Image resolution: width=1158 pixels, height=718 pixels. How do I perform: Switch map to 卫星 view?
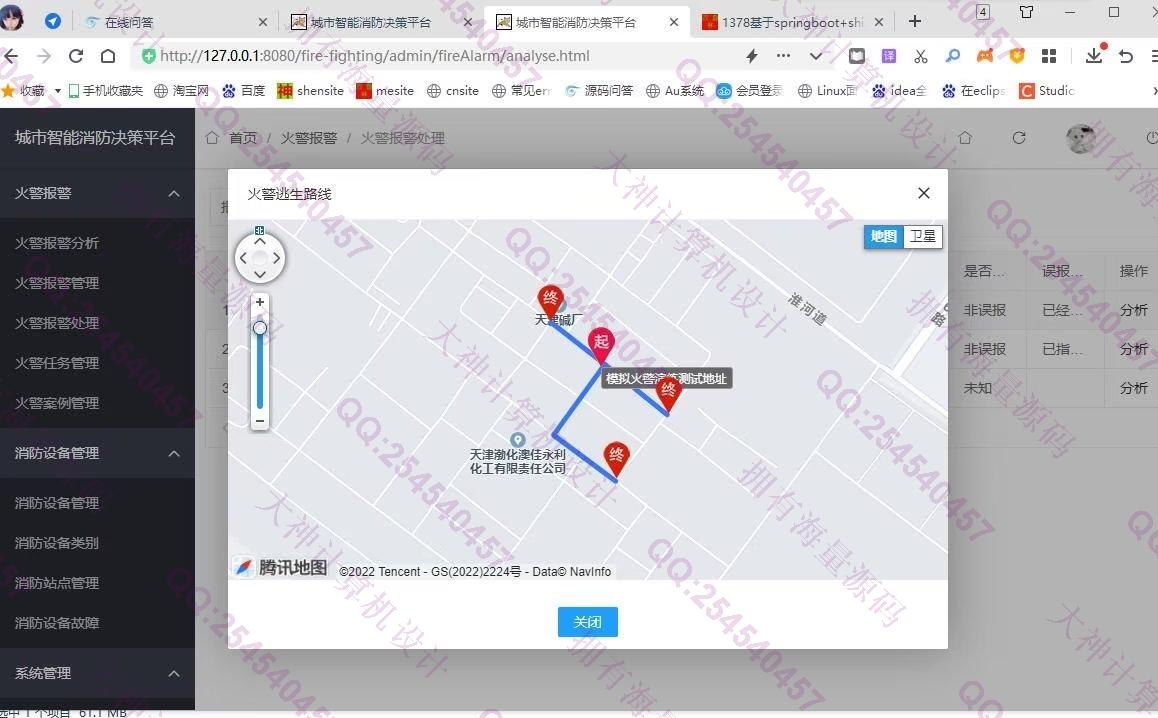922,236
